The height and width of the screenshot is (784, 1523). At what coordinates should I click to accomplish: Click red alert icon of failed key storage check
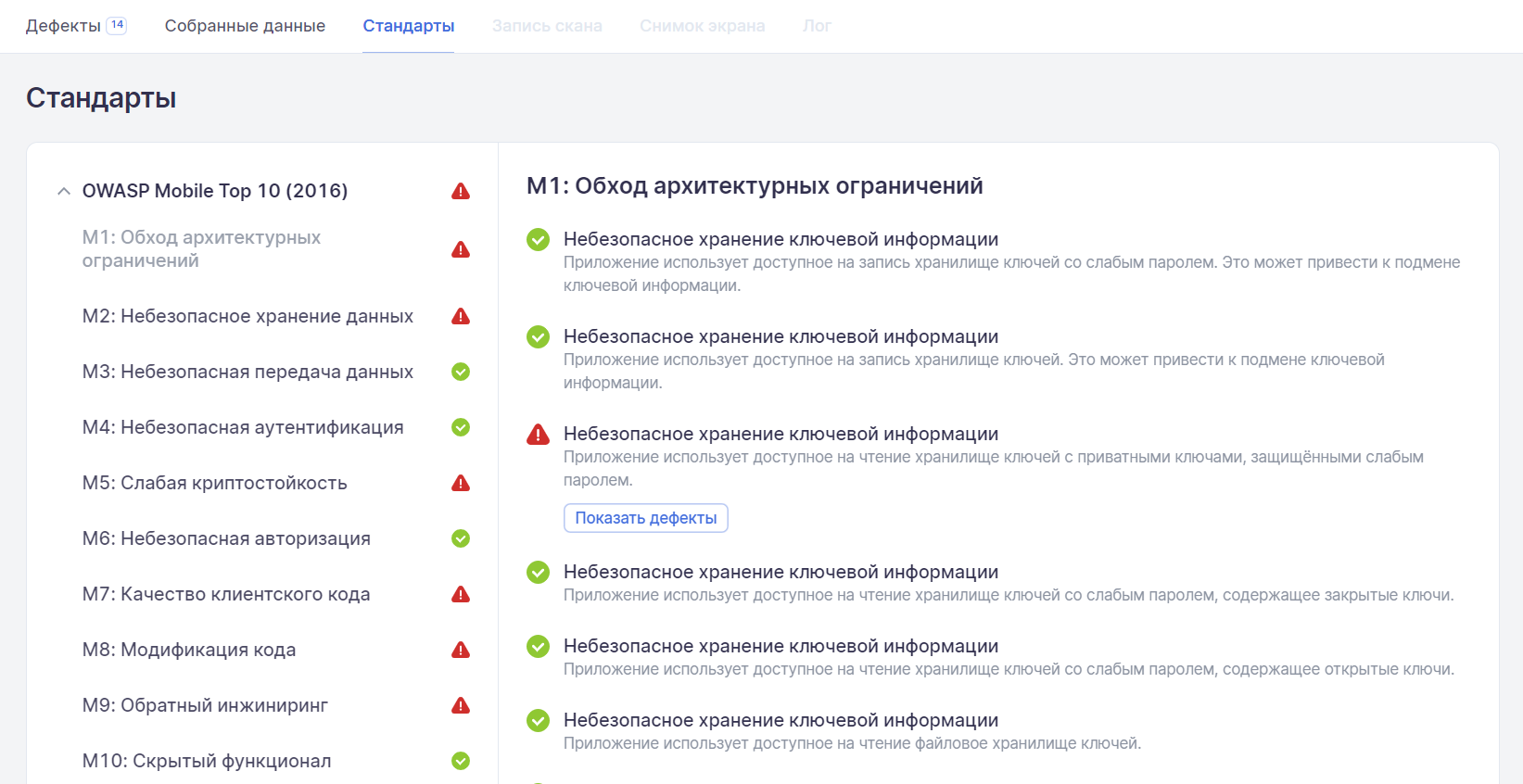[x=539, y=435]
